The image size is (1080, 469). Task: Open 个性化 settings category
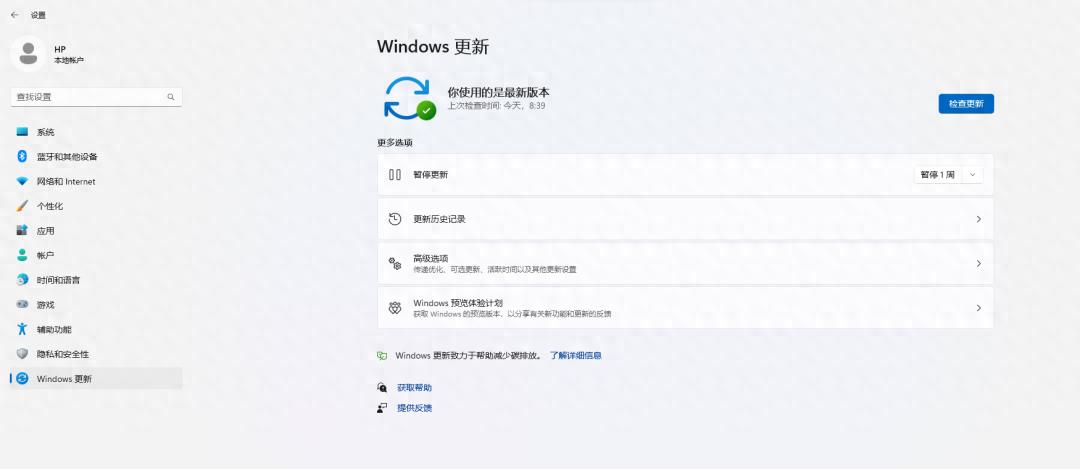(x=96, y=206)
